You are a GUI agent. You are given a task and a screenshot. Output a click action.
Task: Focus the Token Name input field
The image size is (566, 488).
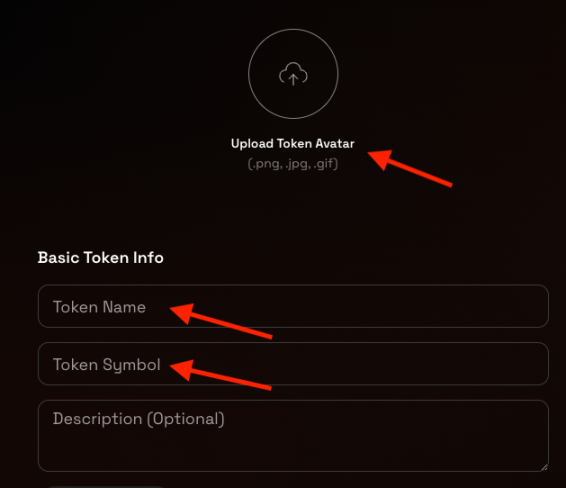tap(293, 306)
